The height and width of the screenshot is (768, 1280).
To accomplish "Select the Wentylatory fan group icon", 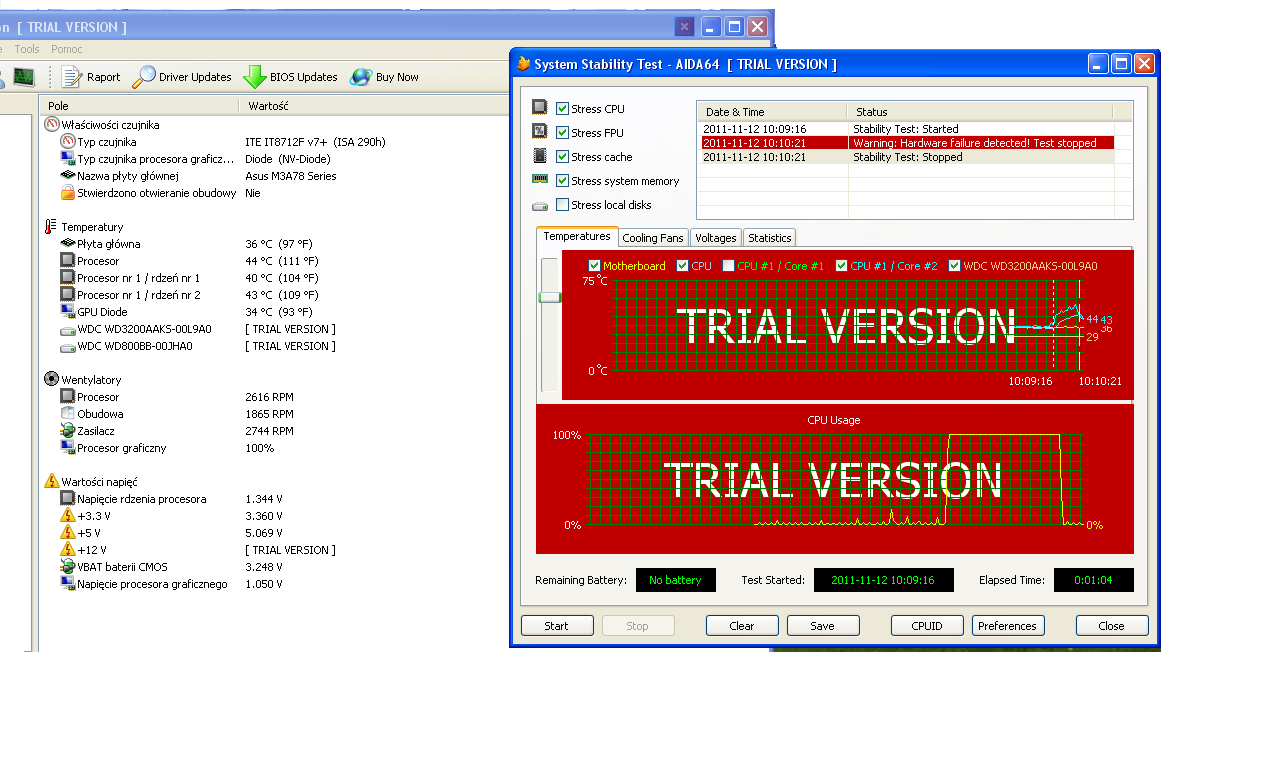I will pyautogui.click(x=52, y=380).
